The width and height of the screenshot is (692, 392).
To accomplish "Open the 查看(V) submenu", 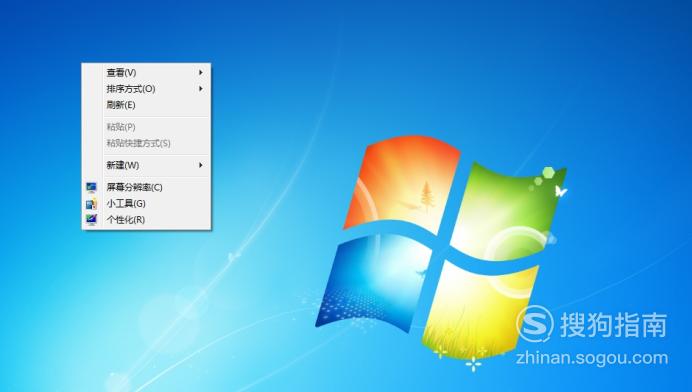I will point(146,72).
